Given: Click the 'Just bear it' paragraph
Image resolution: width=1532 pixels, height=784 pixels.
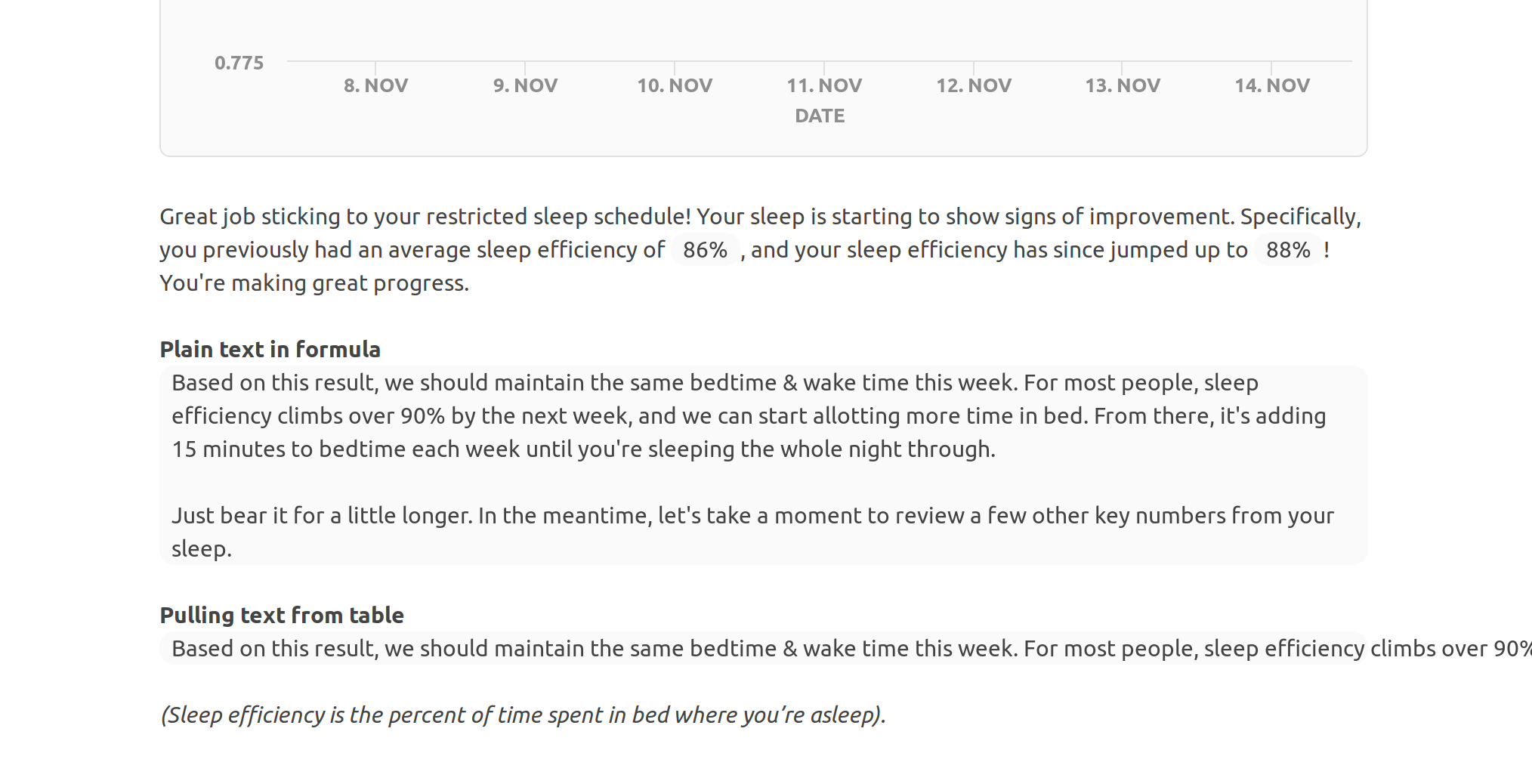Looking at the screenshot, I should point(752,532).
